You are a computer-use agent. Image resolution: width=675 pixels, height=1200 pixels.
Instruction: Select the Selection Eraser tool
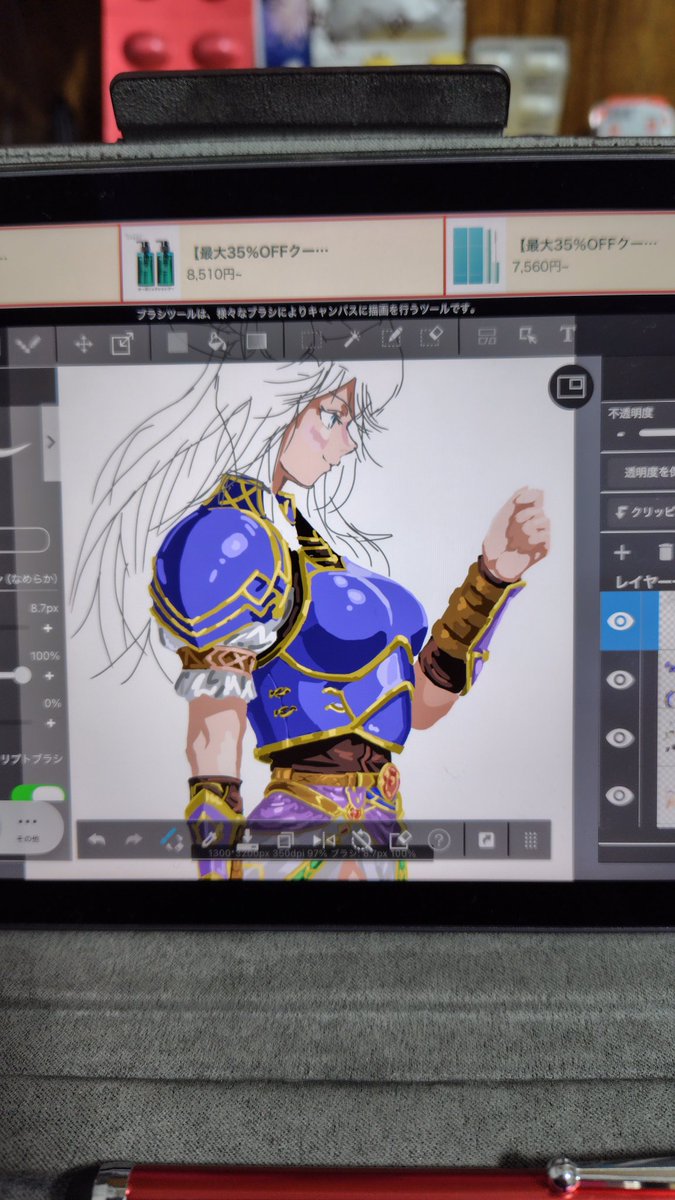tap(431, 338)
